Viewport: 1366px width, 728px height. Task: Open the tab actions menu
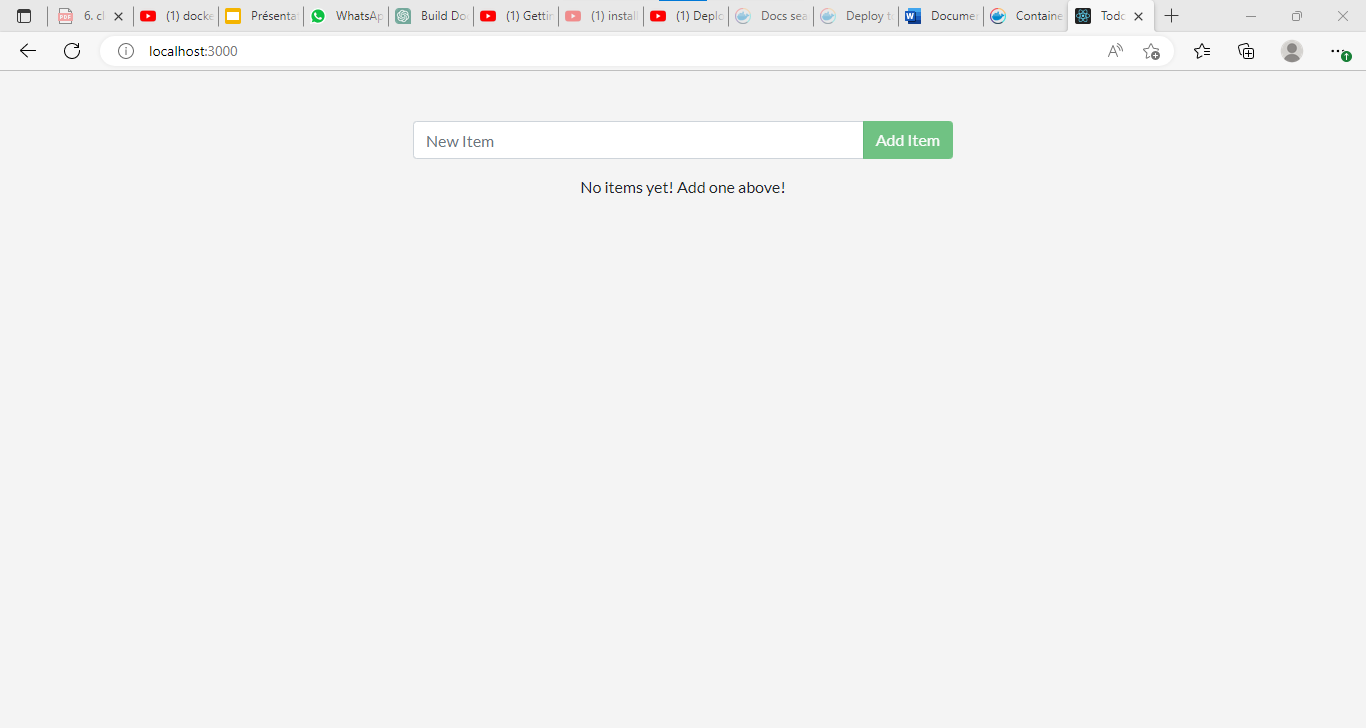(23, 16)
